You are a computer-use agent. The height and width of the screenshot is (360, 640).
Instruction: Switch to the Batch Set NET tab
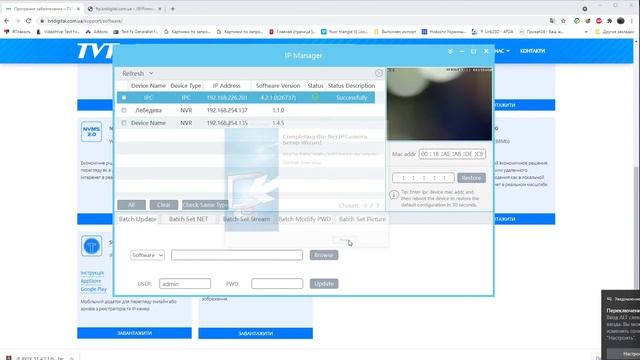pos(188,219)
